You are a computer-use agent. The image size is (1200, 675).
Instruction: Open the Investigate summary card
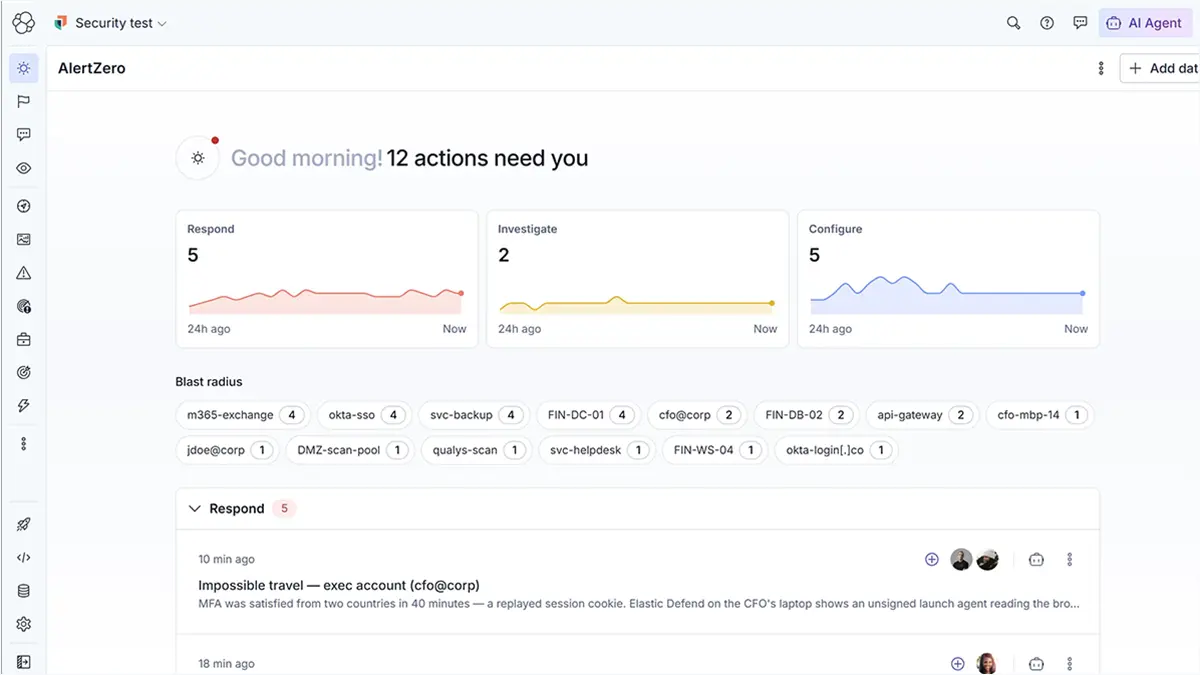[x=637, y=279]
